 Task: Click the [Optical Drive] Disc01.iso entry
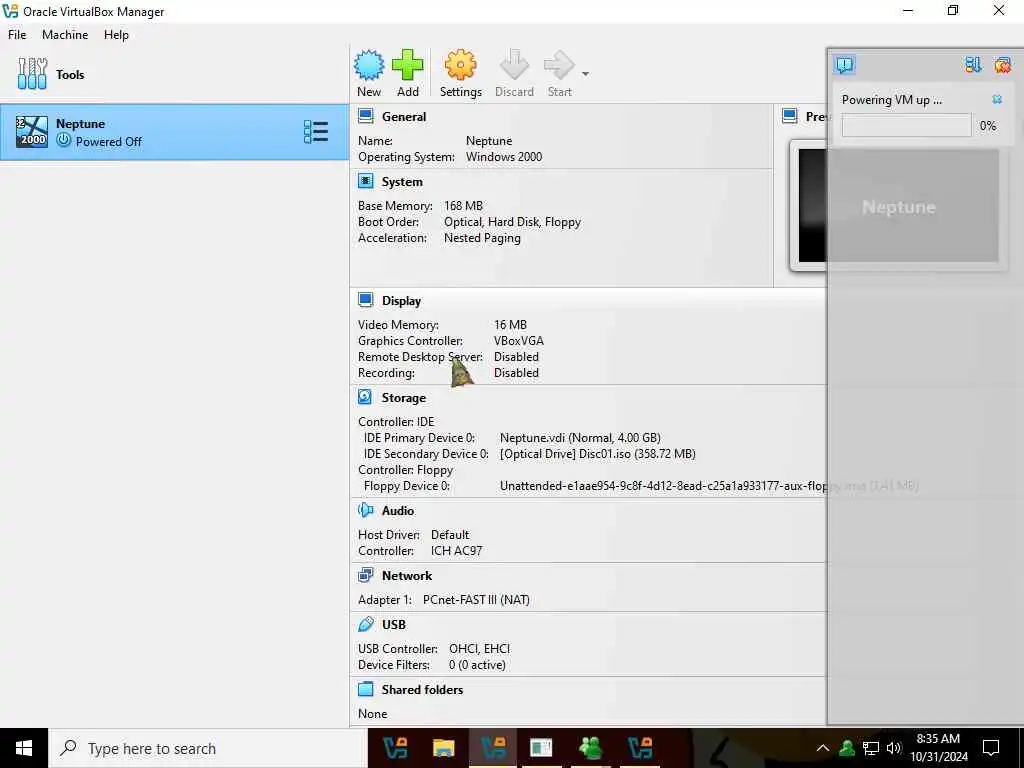(598, 454)
